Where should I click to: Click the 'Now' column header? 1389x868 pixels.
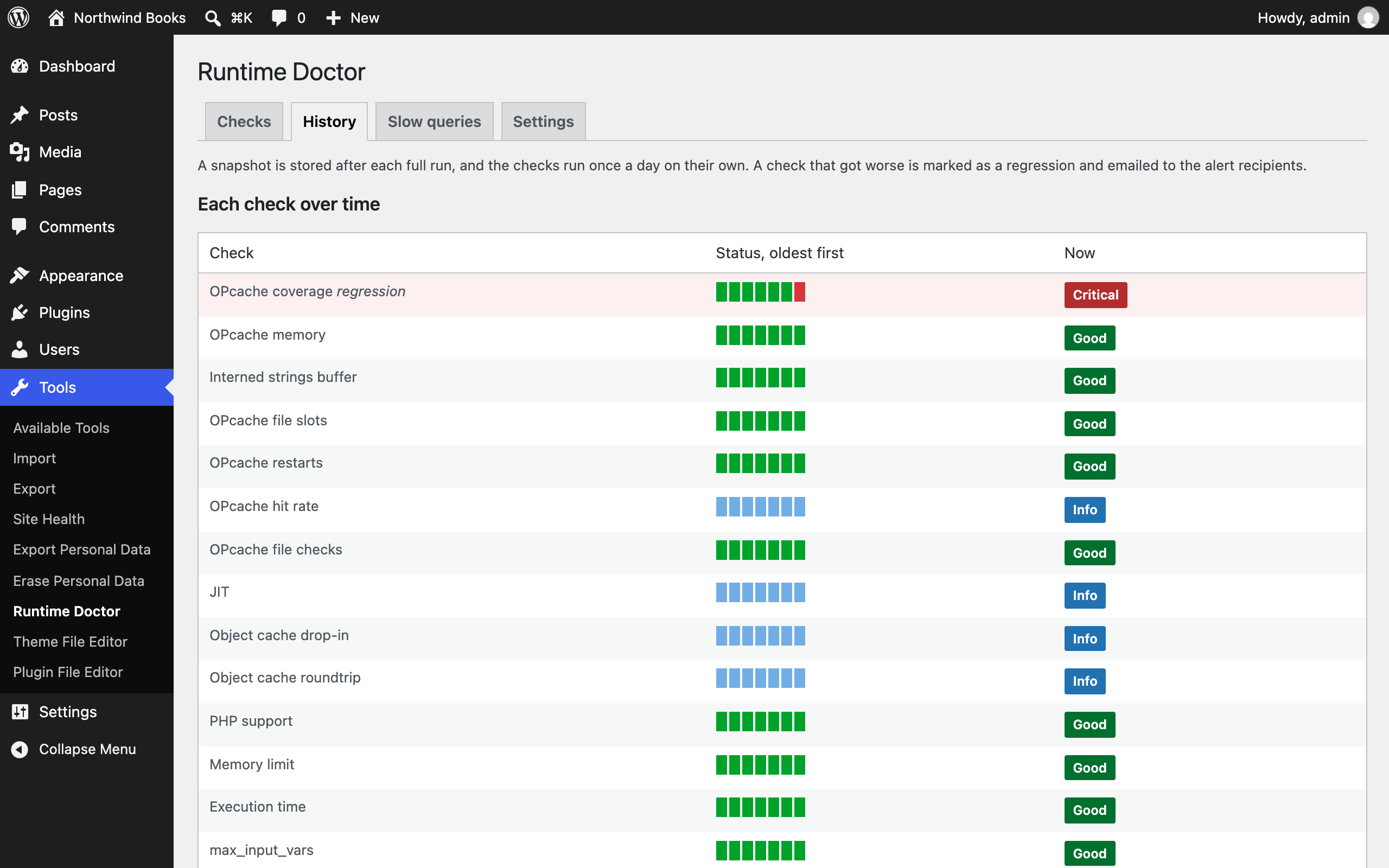coord(1079,253)
